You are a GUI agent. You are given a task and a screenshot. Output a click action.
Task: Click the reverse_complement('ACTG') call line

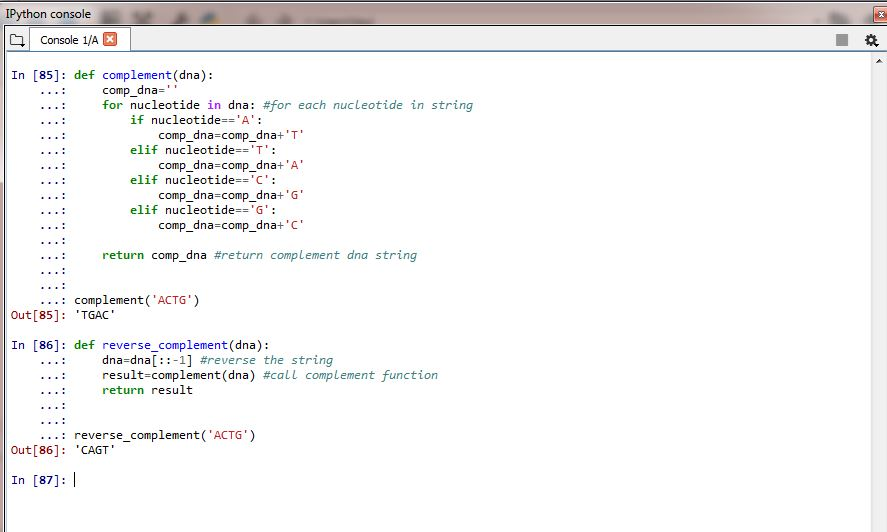[x=165, y=435]
